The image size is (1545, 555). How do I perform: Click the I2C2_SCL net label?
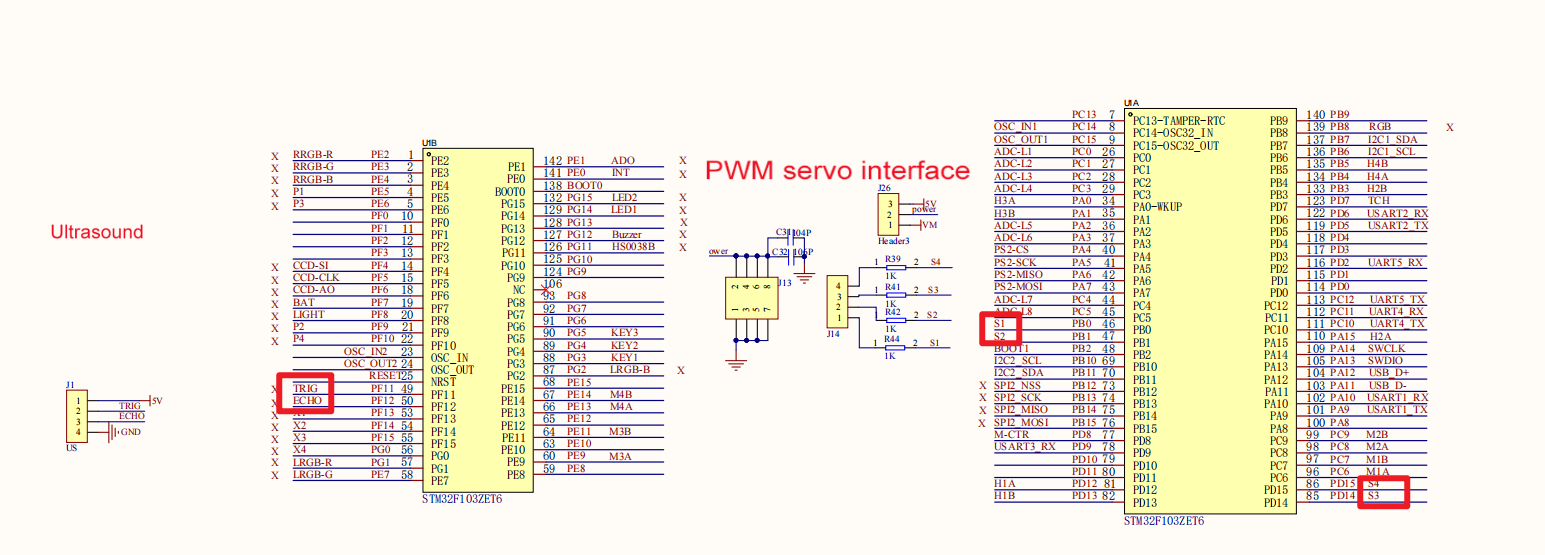click(x=1018, y=360)
